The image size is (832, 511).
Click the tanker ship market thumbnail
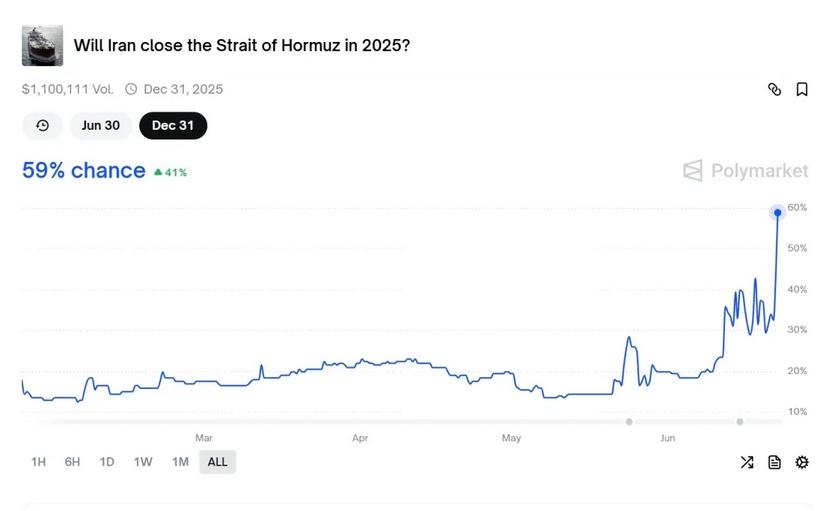tap(42, 46)
